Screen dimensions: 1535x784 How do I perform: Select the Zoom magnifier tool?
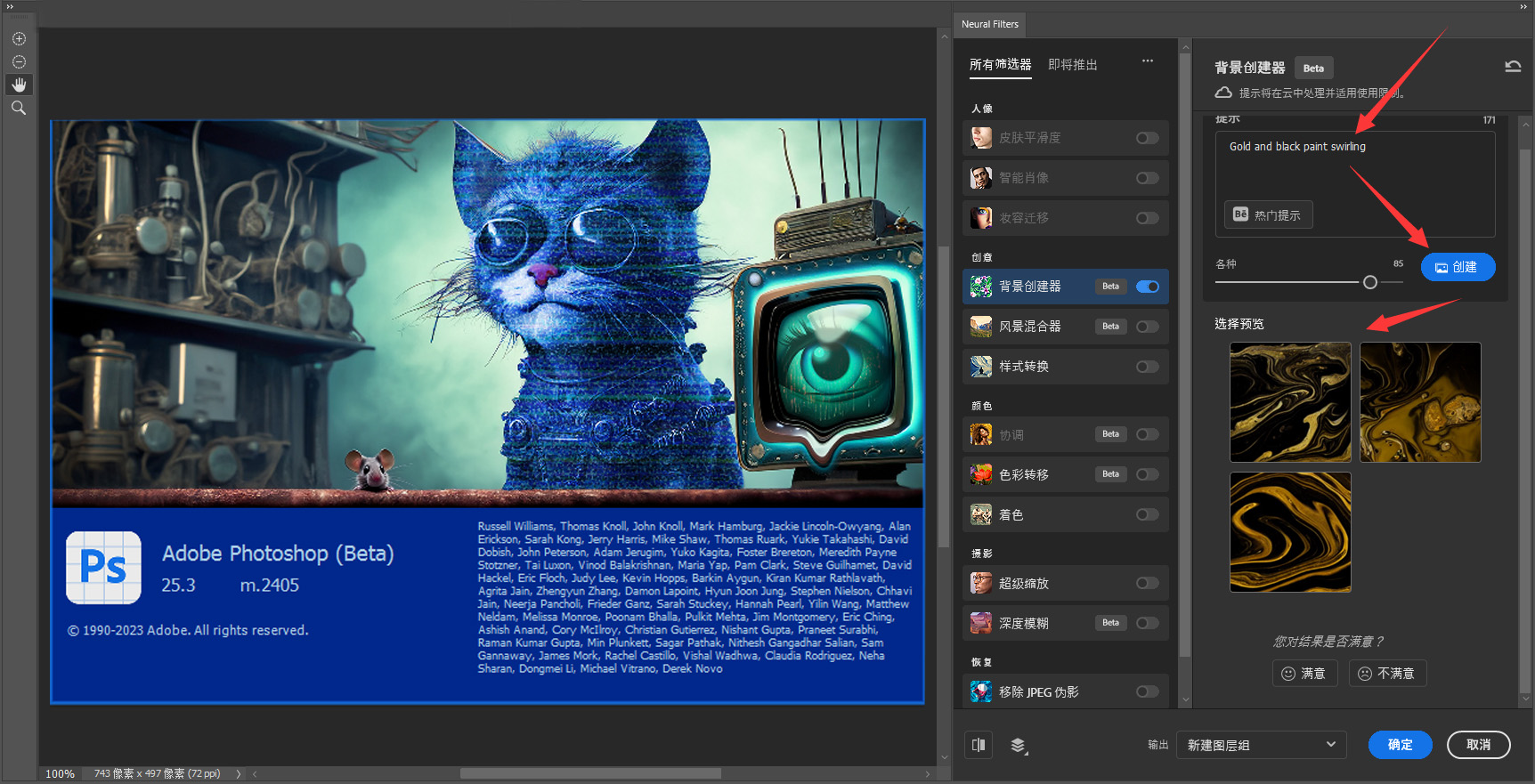coord(19,108)
